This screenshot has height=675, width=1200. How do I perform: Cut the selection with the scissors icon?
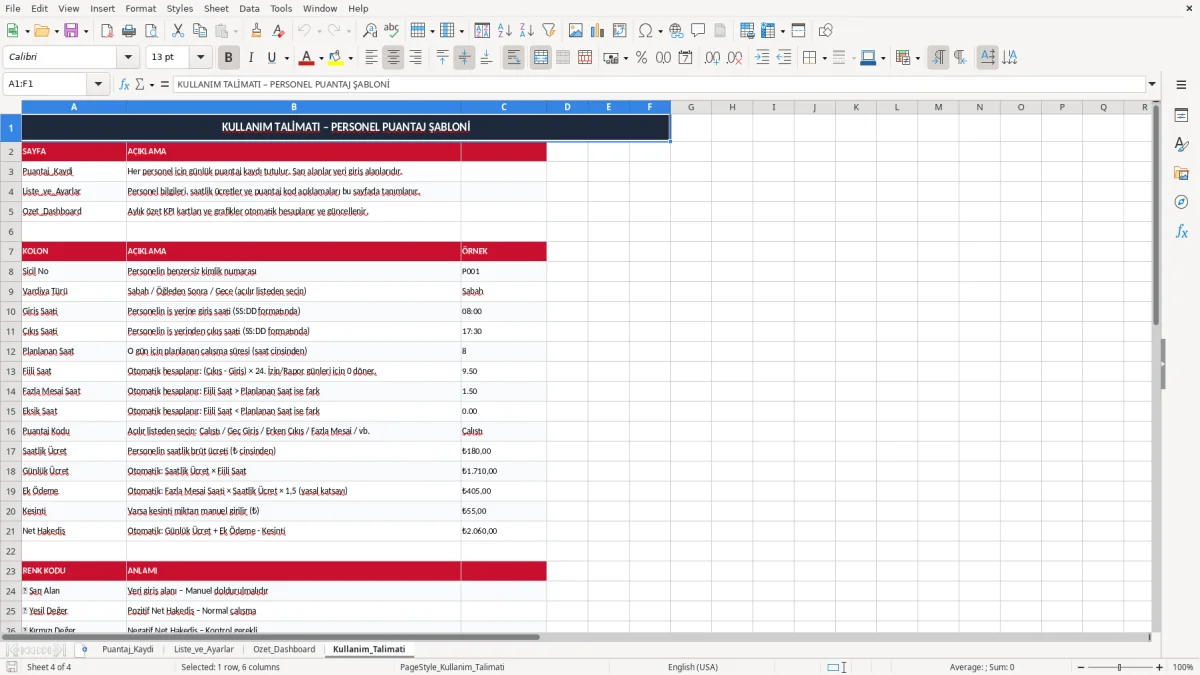tap(177, 31)
